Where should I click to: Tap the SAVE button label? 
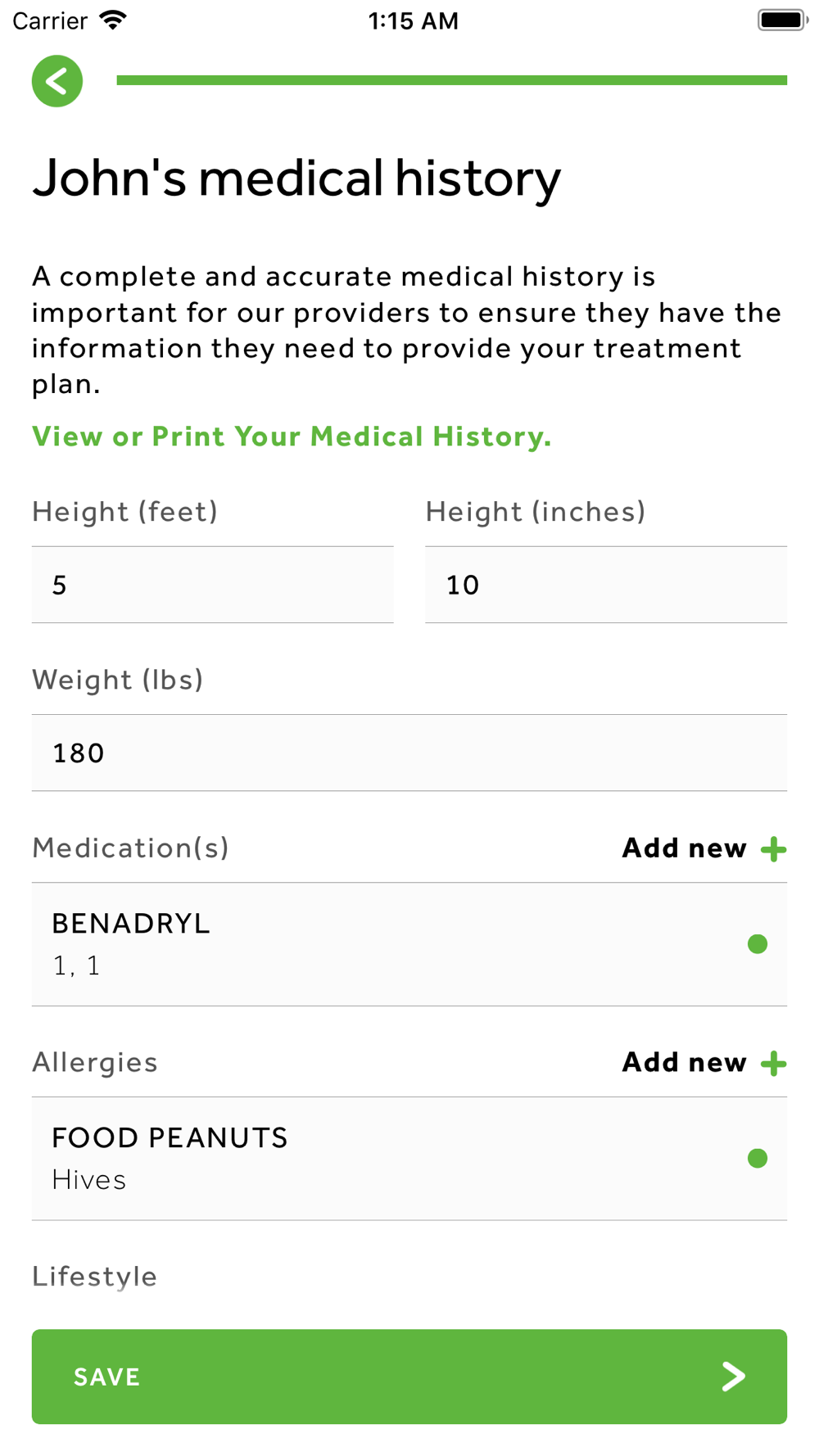pos(107,1377)
